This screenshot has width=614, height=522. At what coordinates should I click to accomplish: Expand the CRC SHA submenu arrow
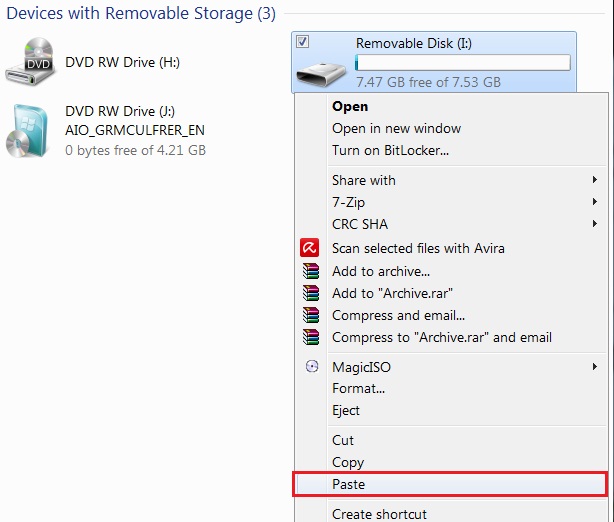(595, 224)
